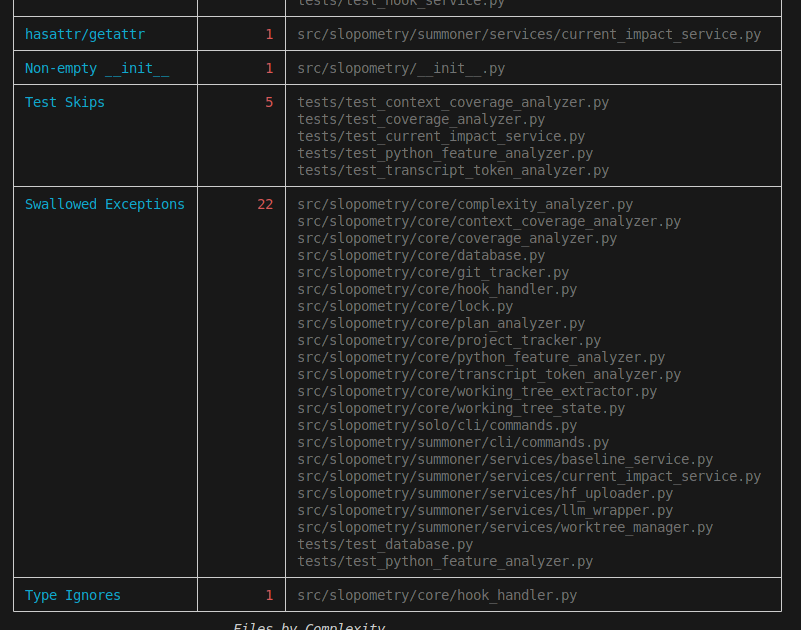Select src/slopometry/core/hook_handler.py in Type Ignores row
The height and width of the screenshot is (630, 801).
tap(436, 595)
